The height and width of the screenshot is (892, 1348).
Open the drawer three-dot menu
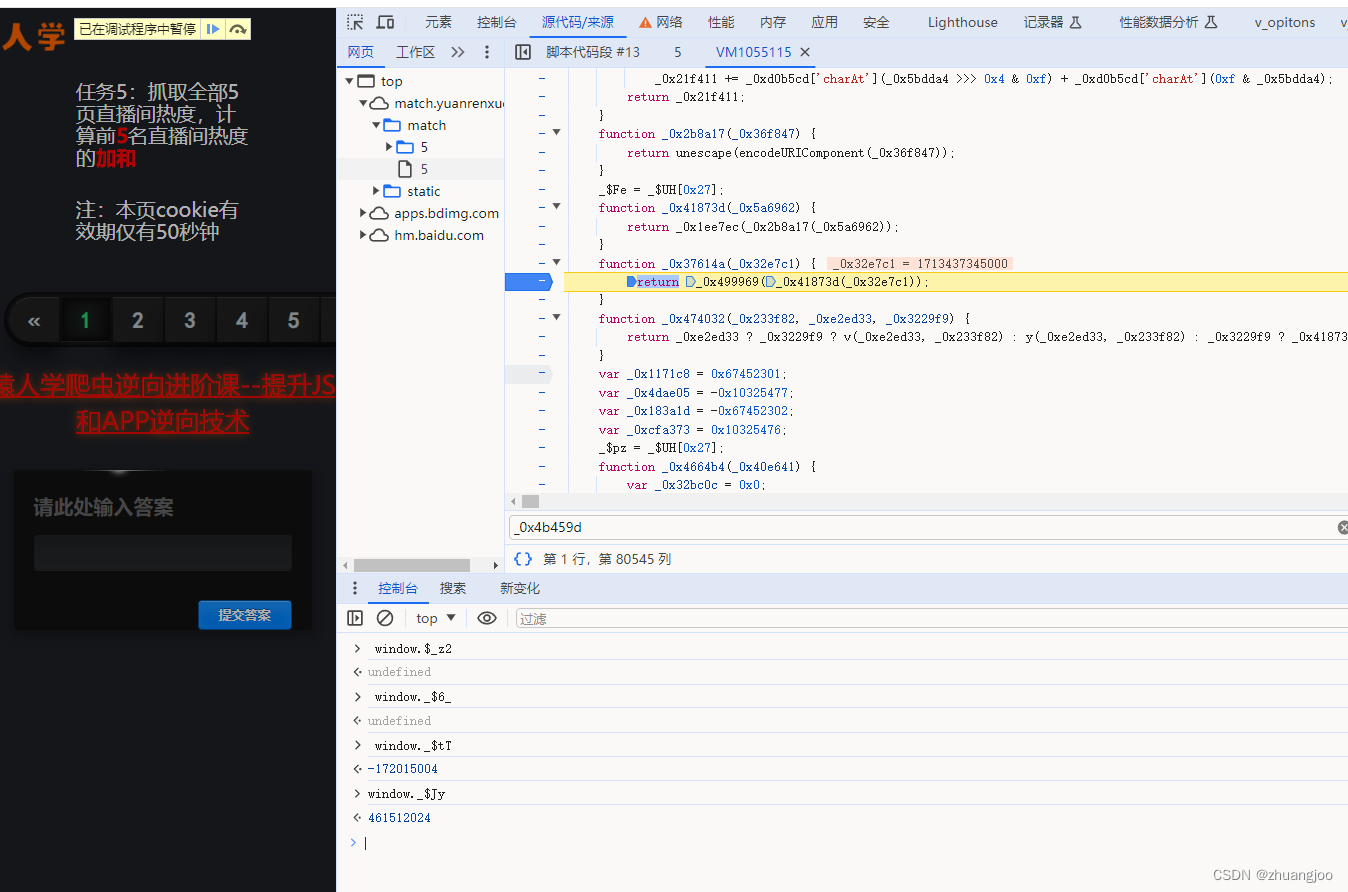click(354, 588)
